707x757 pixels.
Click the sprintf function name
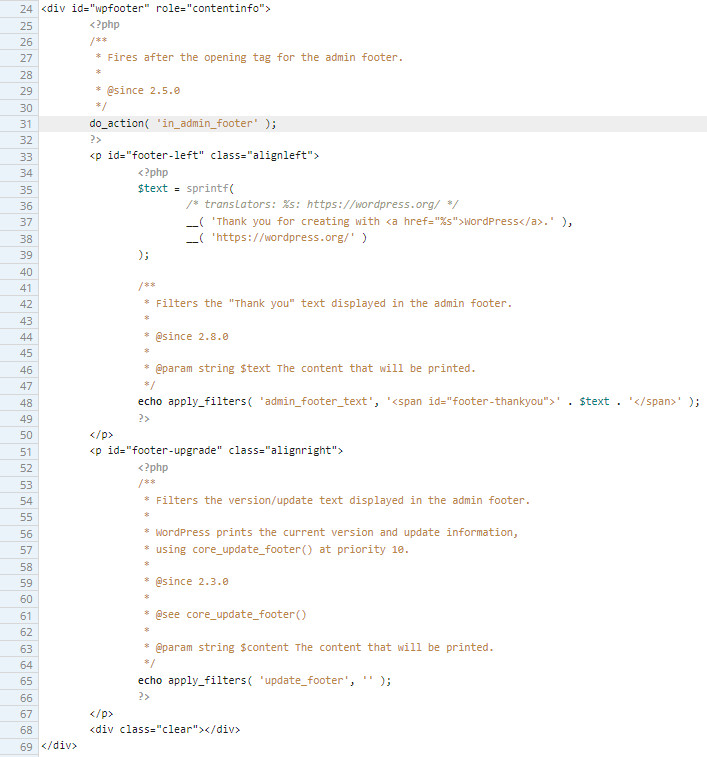point(207,189)
